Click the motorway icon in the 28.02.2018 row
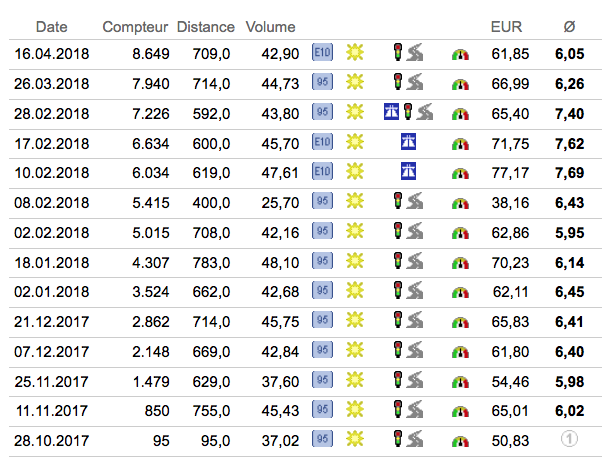Image resolution: width=602 pixels, height=464 pixels. [392, 112]
